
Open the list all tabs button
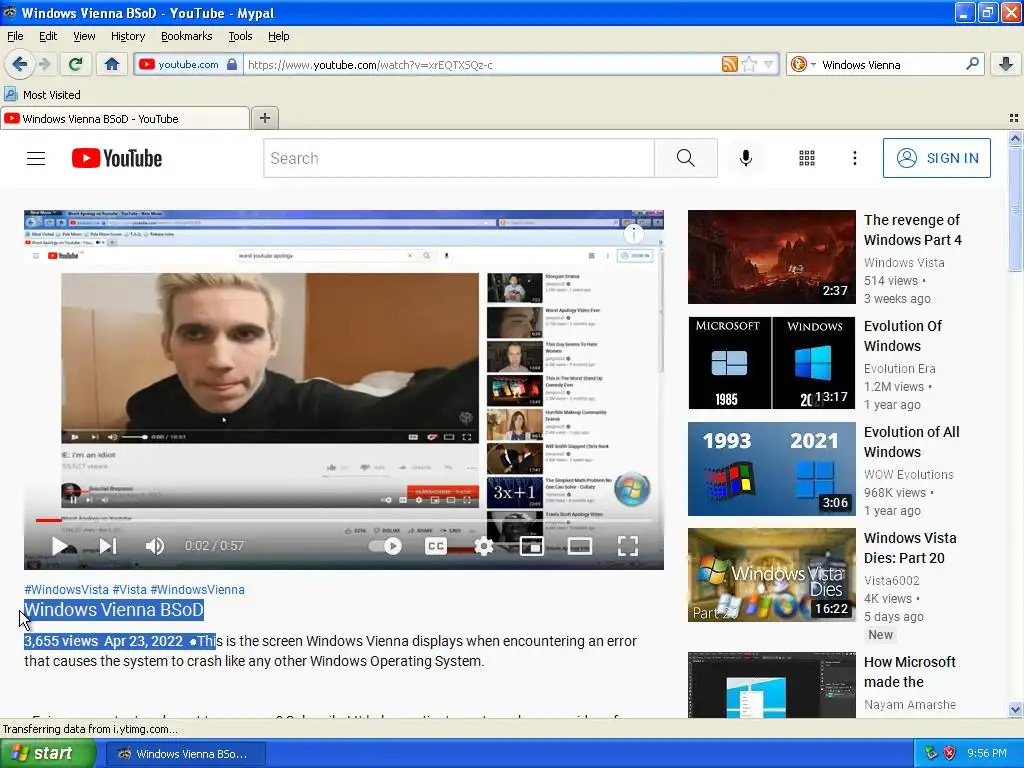[x=1014, y=118]
